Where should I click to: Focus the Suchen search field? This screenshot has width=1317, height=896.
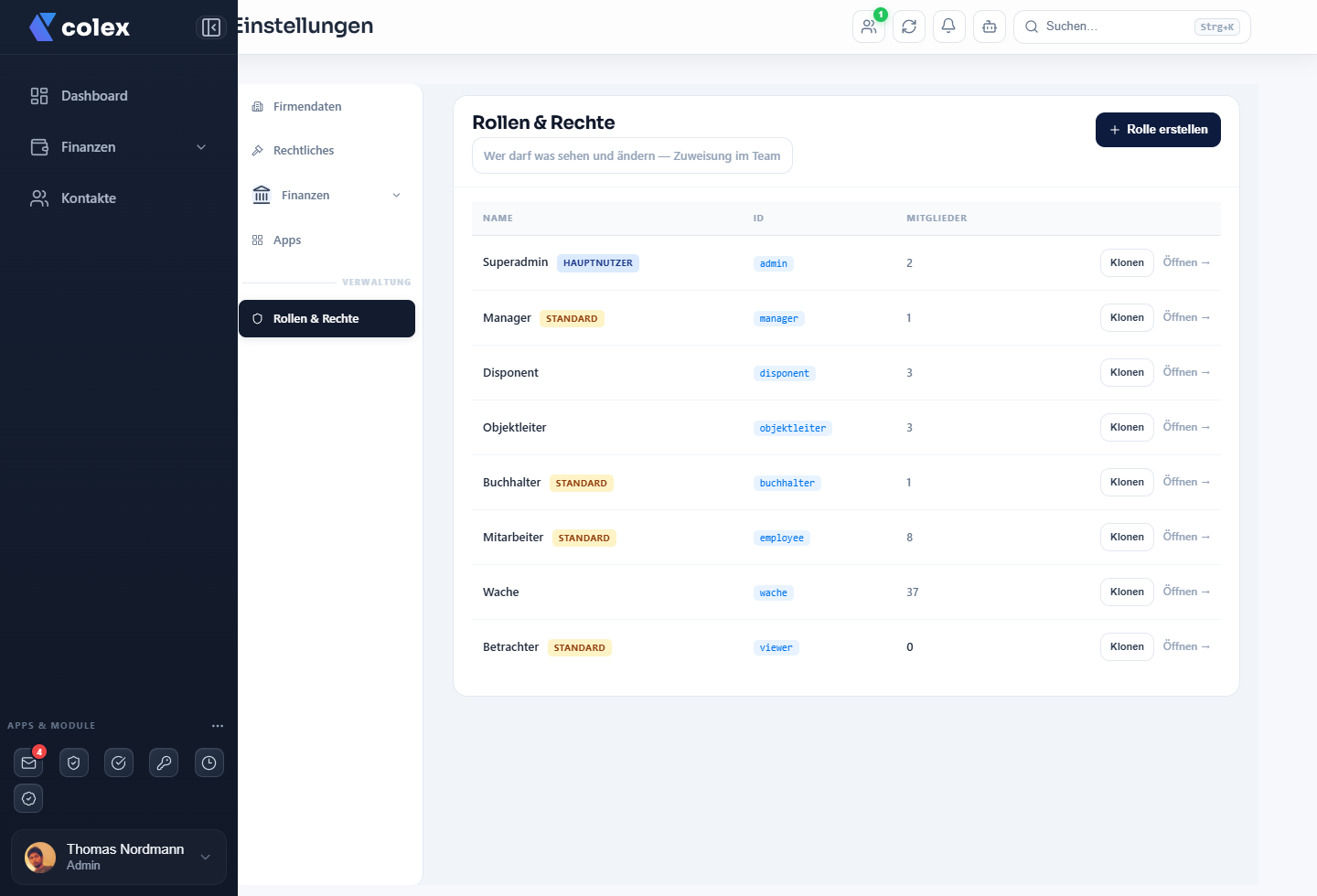(1131, 27)
